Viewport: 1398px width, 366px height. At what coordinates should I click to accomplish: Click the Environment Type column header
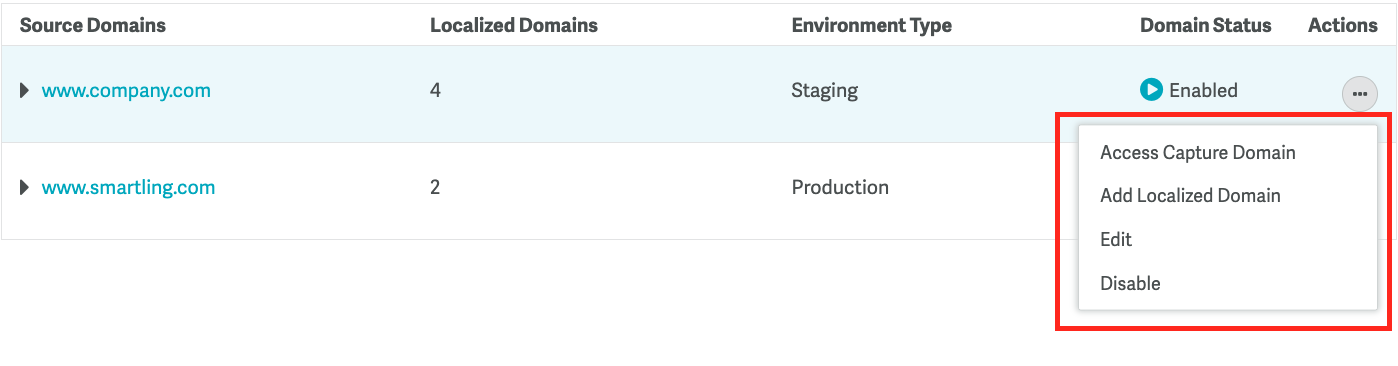point(872,25)
